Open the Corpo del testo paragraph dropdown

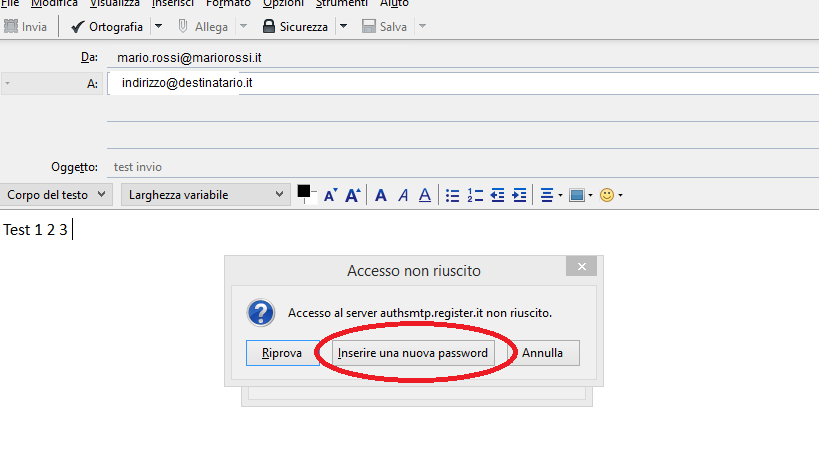[56, 195]
